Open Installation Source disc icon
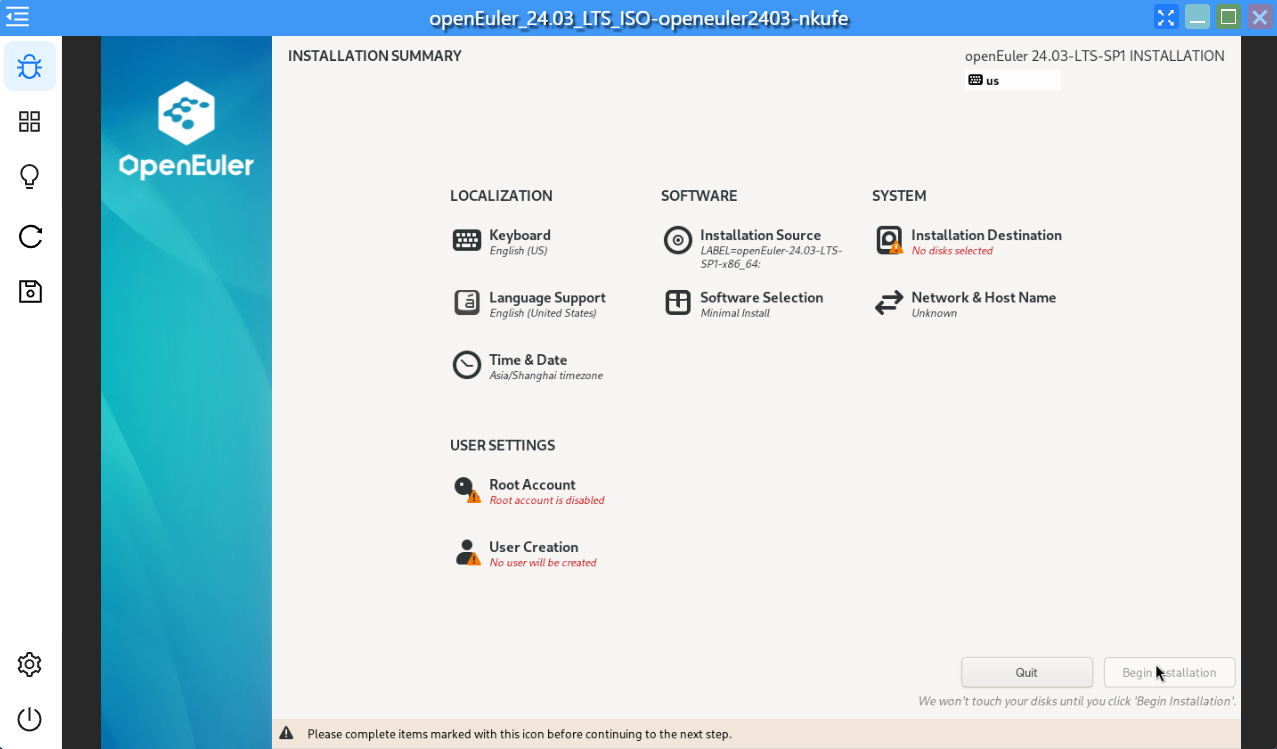Viewport: 1277px width, 749px height. (x=678, y=240)
